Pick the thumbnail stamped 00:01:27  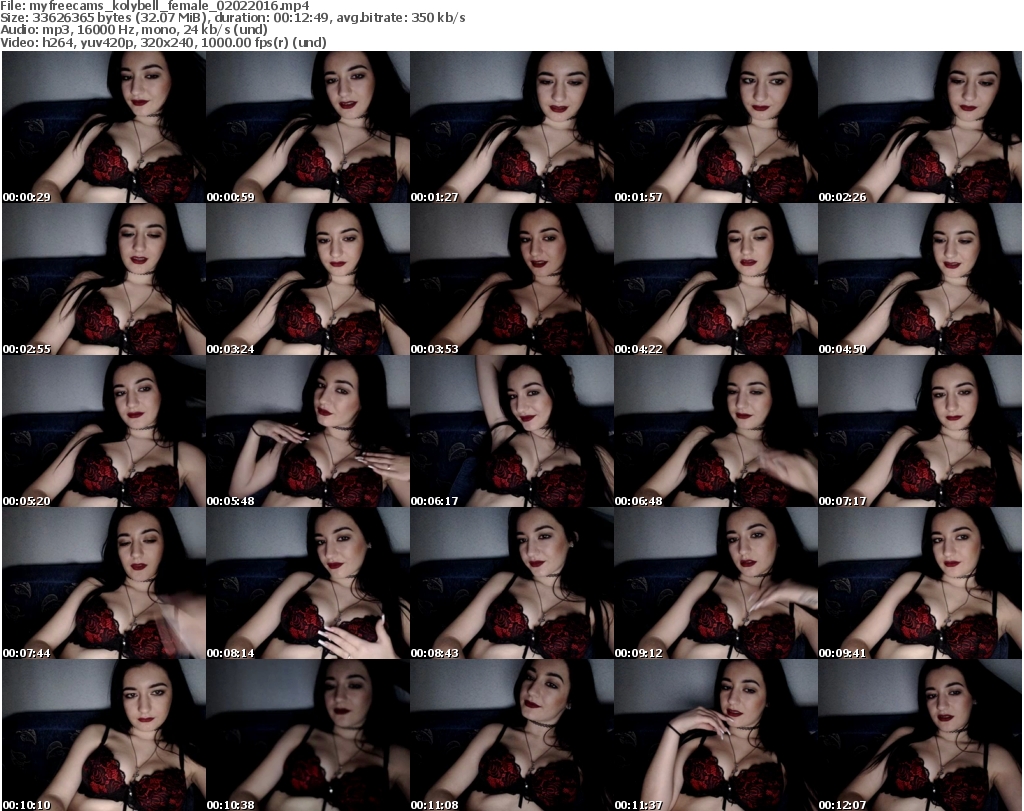point(511,127)
